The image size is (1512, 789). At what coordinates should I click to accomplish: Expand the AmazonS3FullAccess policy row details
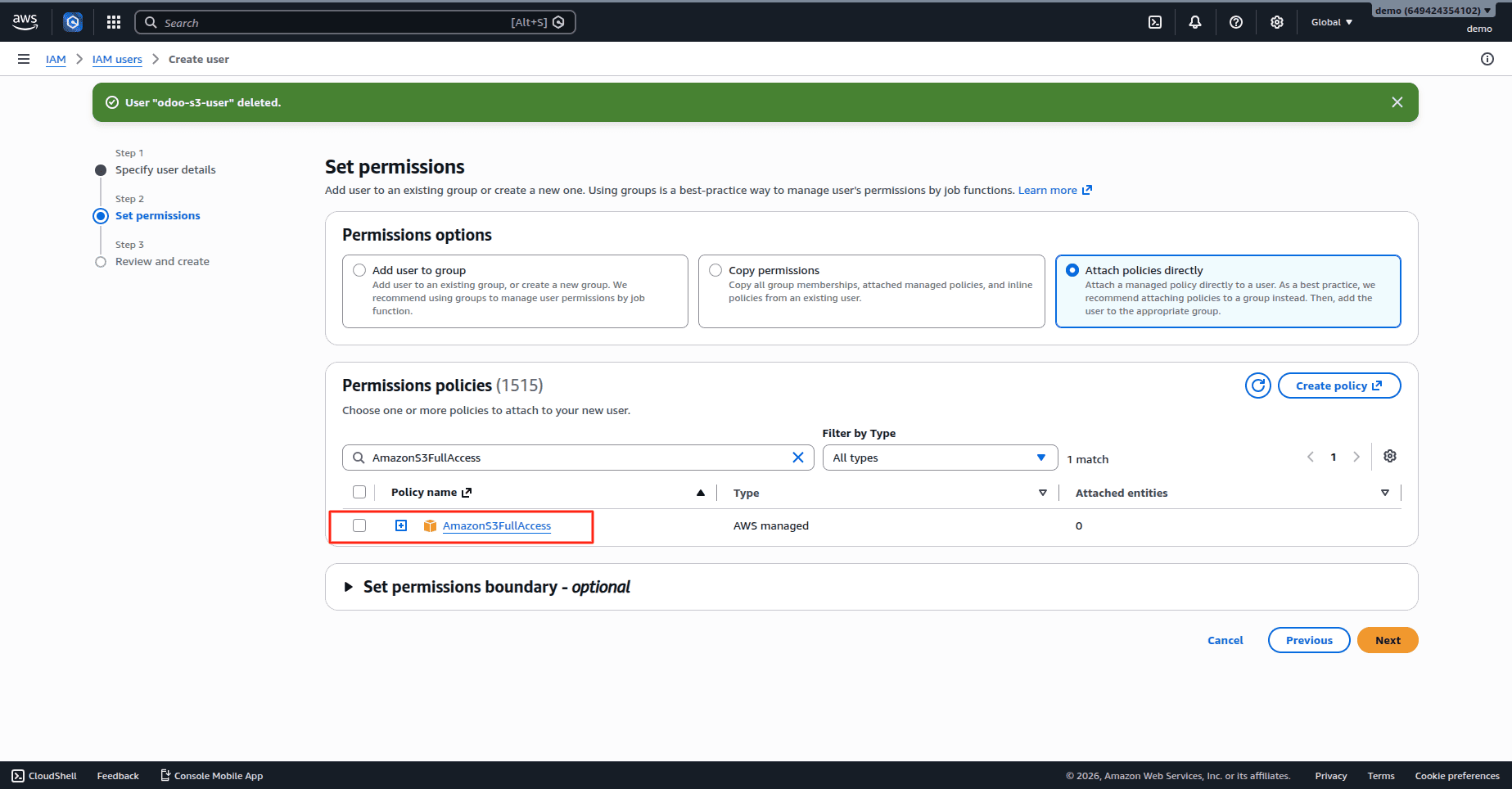[401, 525]
